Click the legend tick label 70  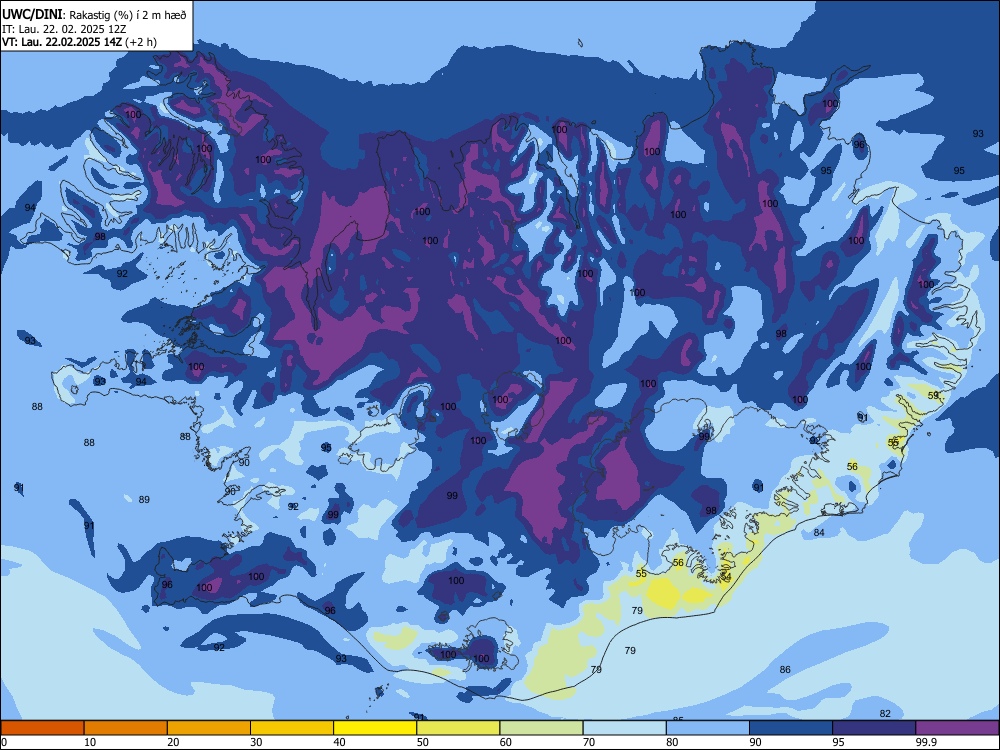coord(589,742)
